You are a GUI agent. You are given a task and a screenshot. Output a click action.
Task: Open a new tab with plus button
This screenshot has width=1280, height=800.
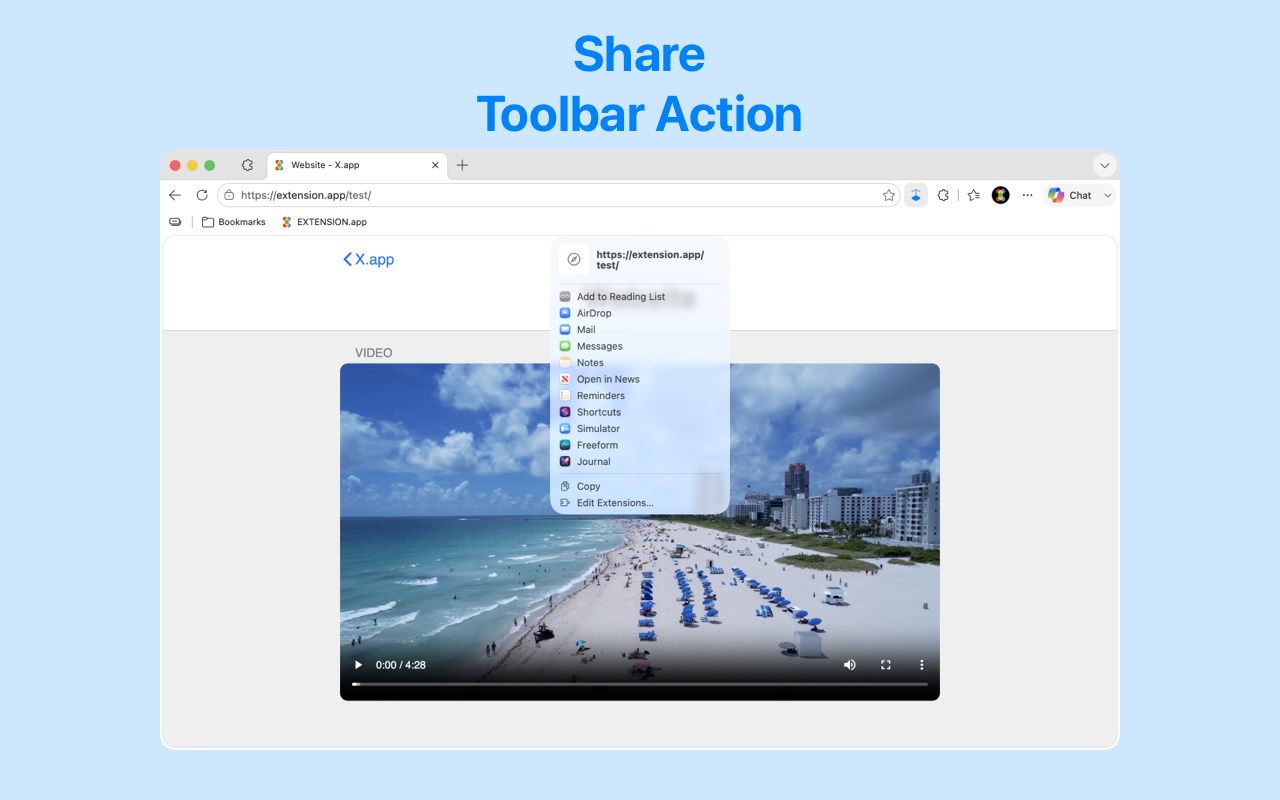[x=462, y=165]
